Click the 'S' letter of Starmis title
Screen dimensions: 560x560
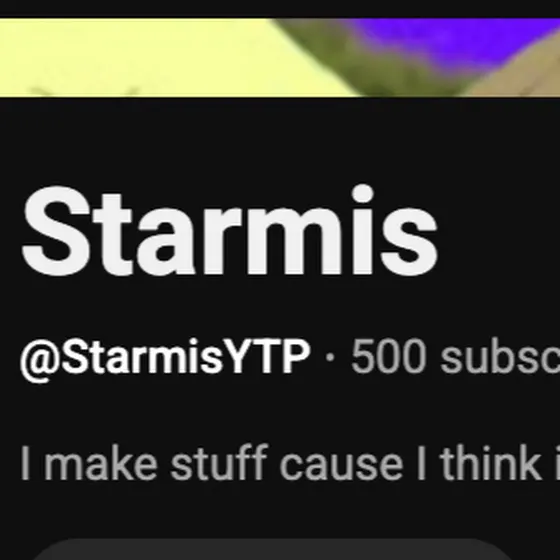(x=56, y=231)
